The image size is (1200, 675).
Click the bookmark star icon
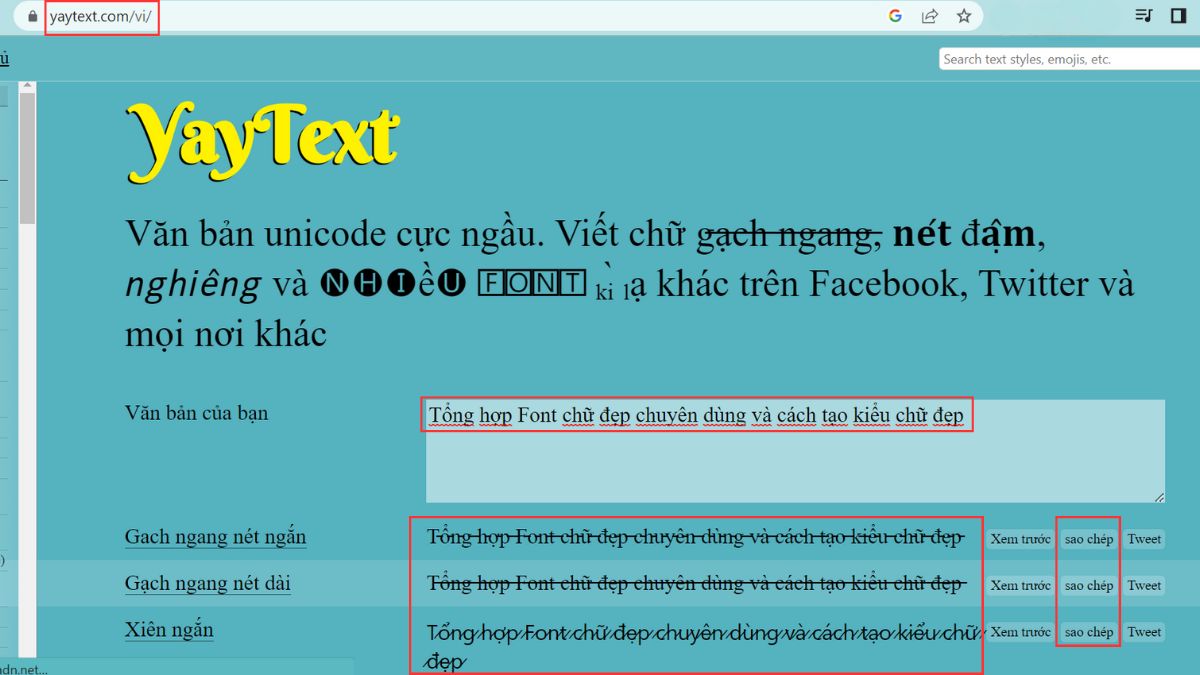click(x=964, y=16)
